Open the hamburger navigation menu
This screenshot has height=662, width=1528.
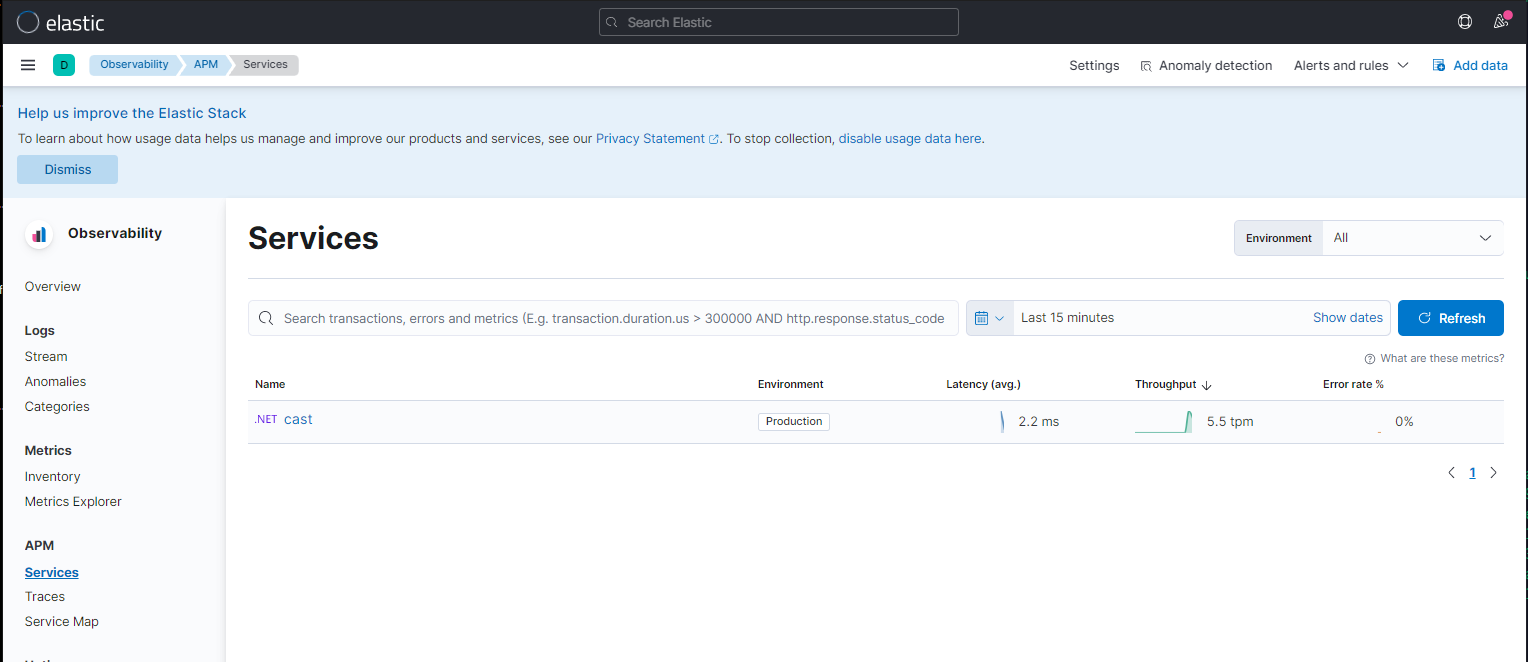28,65
